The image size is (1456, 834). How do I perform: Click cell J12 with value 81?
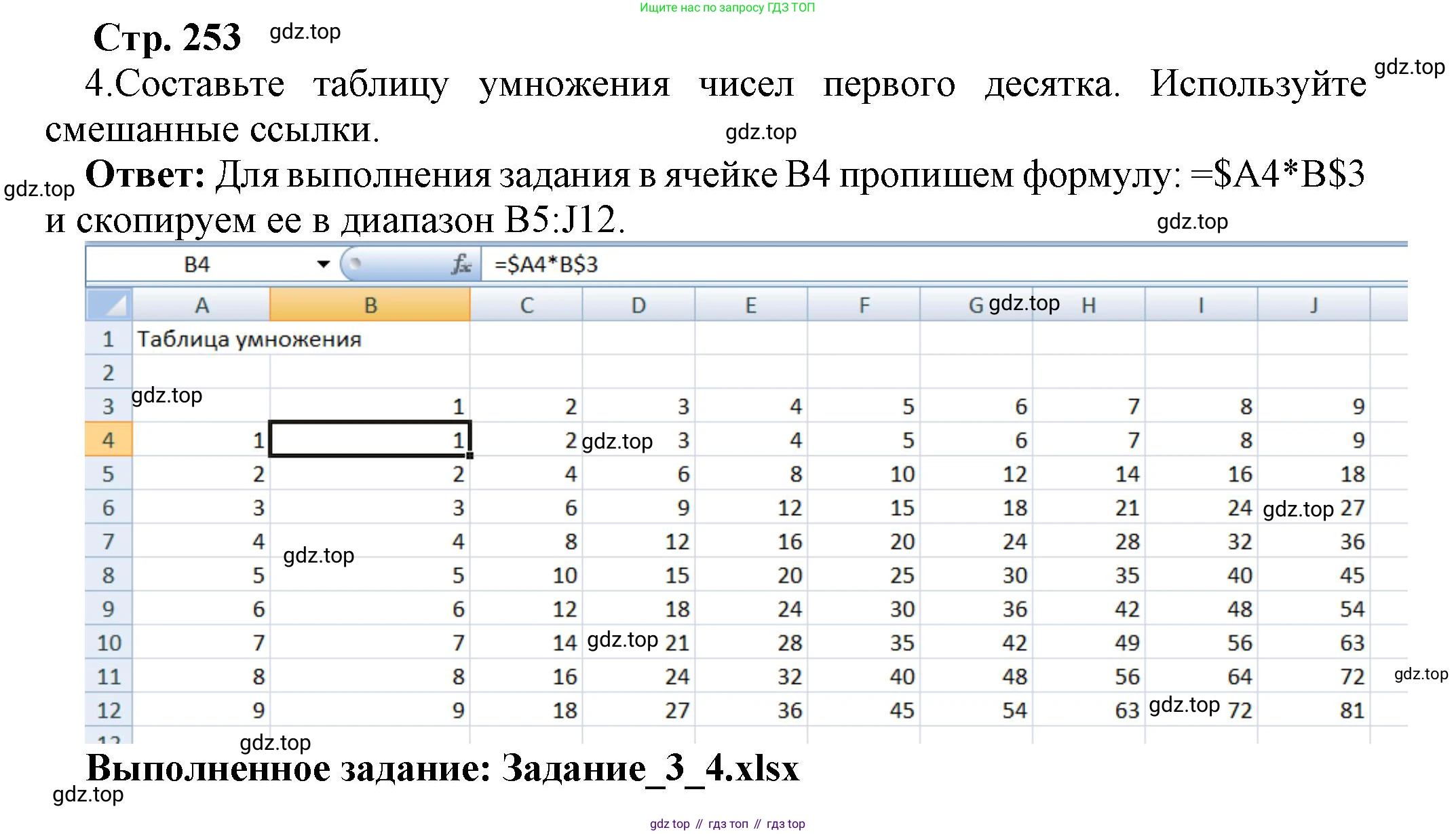1314,710
